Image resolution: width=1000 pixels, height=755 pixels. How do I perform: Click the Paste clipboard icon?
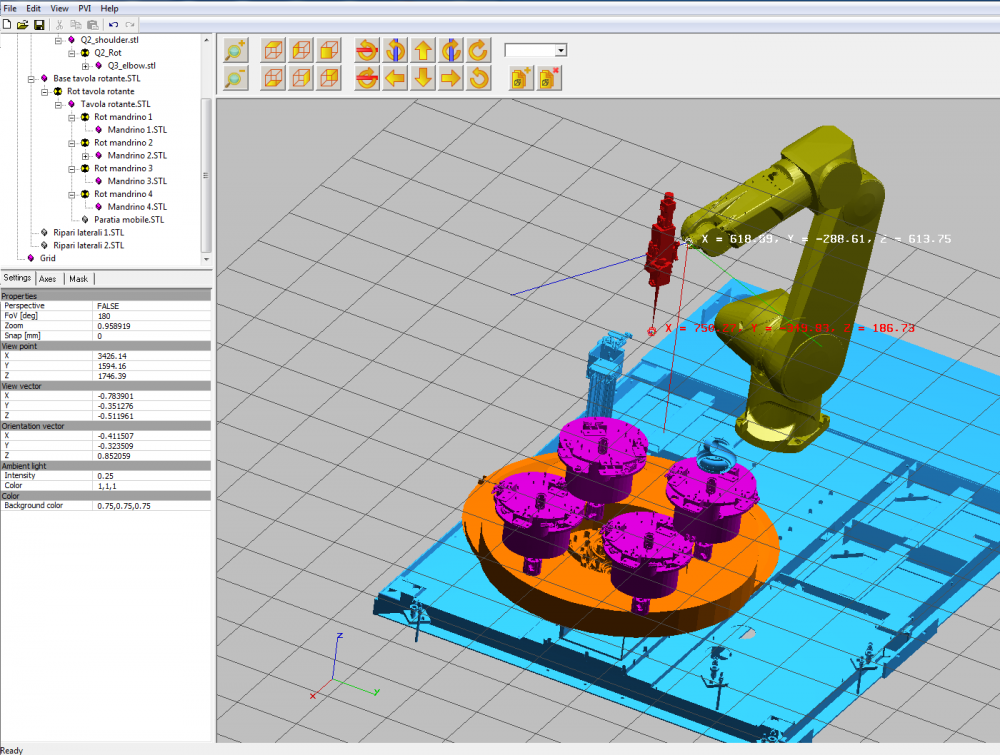click(x=92, y=25)
